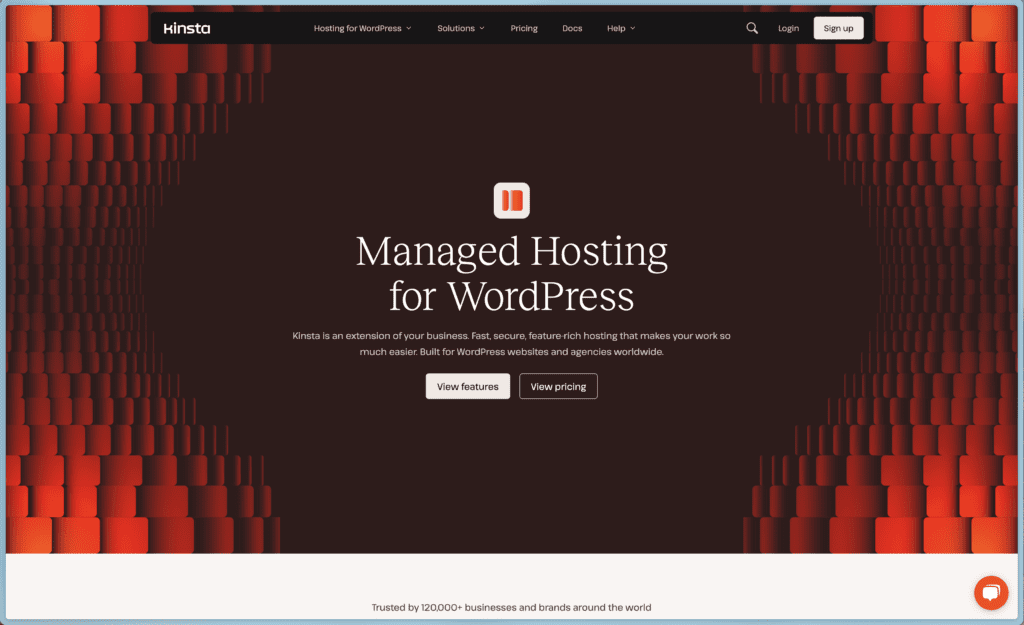Click the Kinsta description paragraph text
The width and height of the screenshot is (1024, 625).
[x=512, y=344]
